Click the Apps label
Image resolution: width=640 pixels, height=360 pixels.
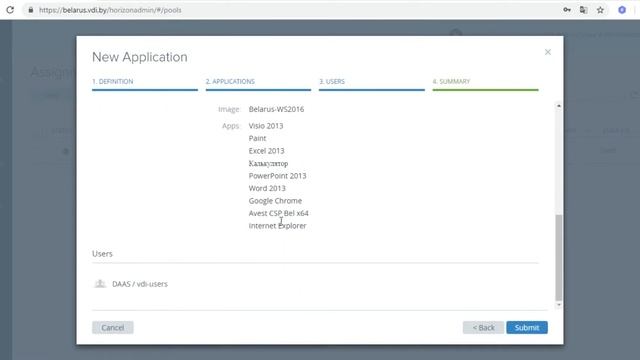231,126
